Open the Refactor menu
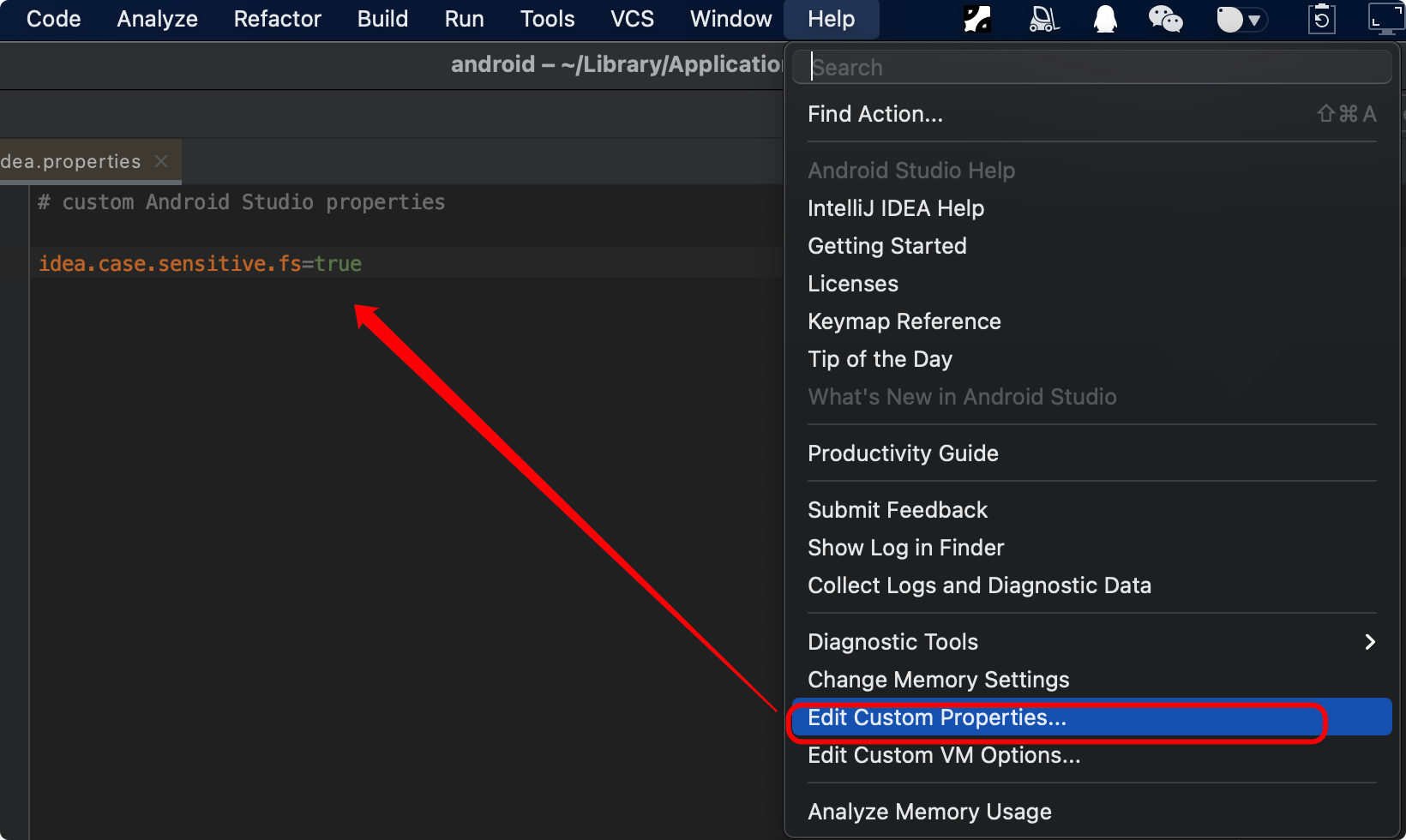Viewport: 1406px width, 840px height. pos(278,19)
